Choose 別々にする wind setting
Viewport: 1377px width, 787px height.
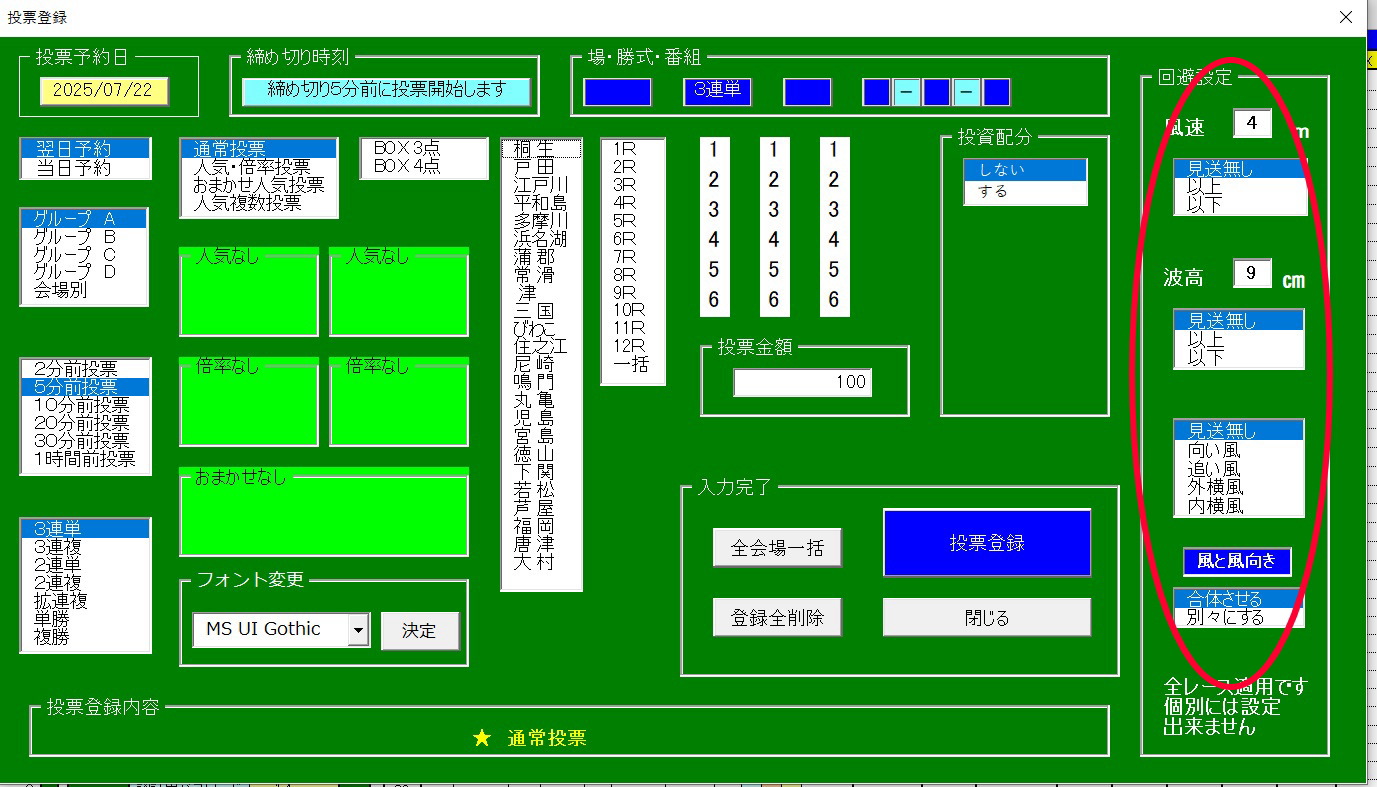[x=1238, y=617]
